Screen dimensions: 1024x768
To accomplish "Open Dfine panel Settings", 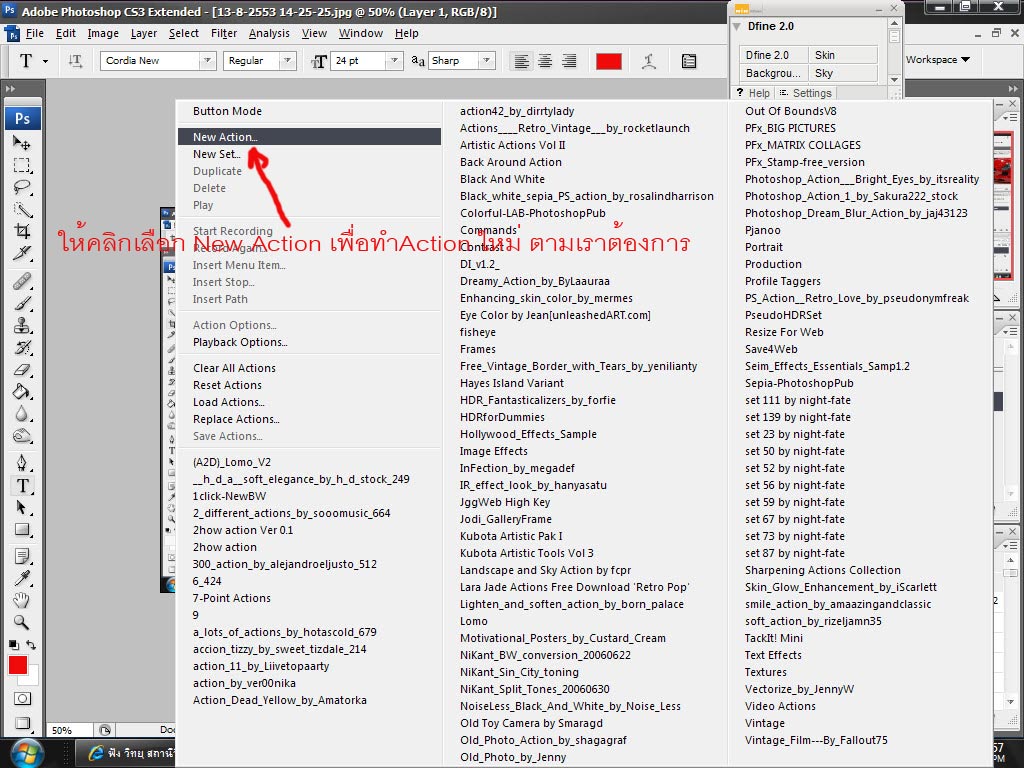I will click(807, 93).
